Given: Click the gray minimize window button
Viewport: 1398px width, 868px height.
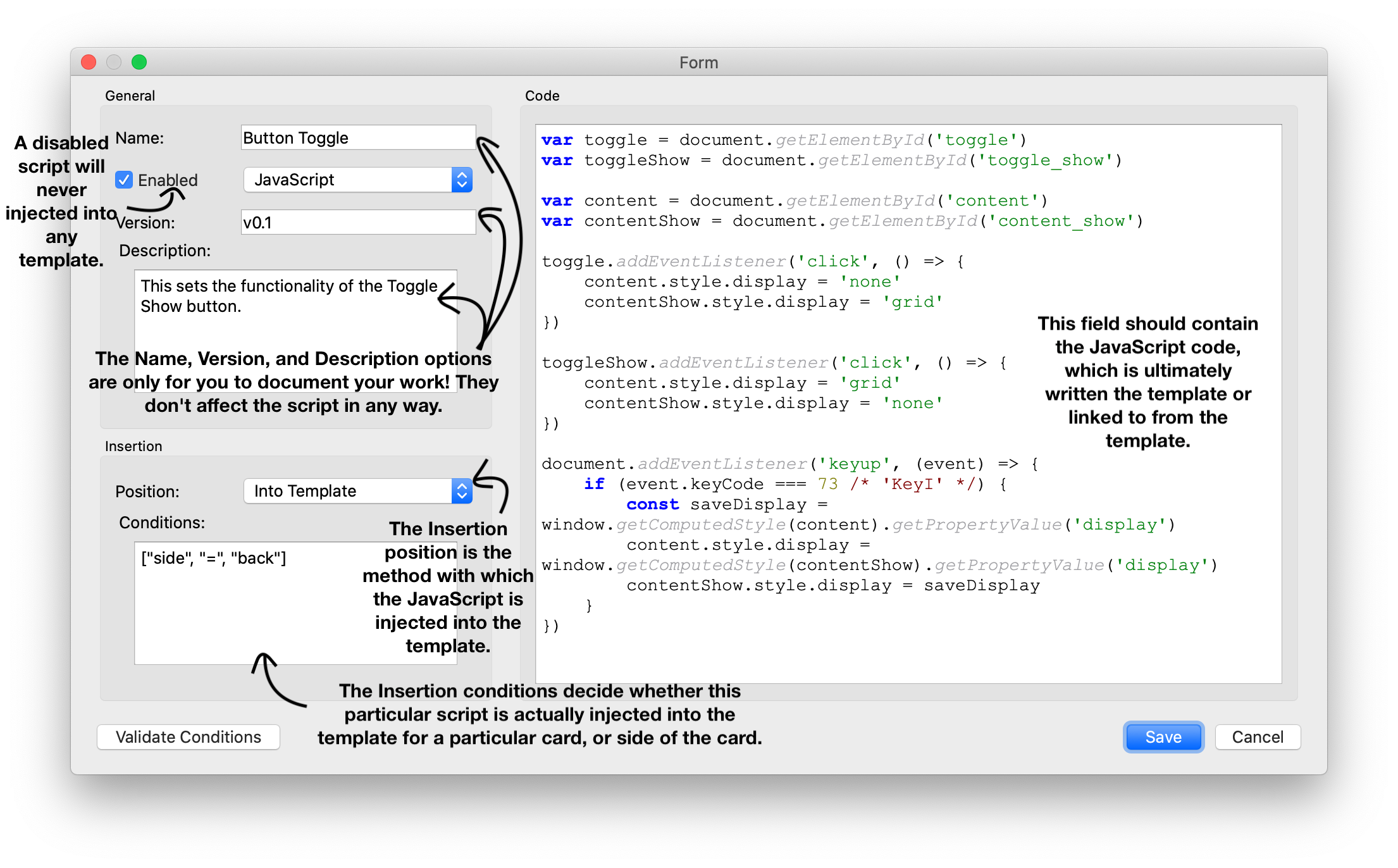Looking at the screenshot, I should (114, 62).
